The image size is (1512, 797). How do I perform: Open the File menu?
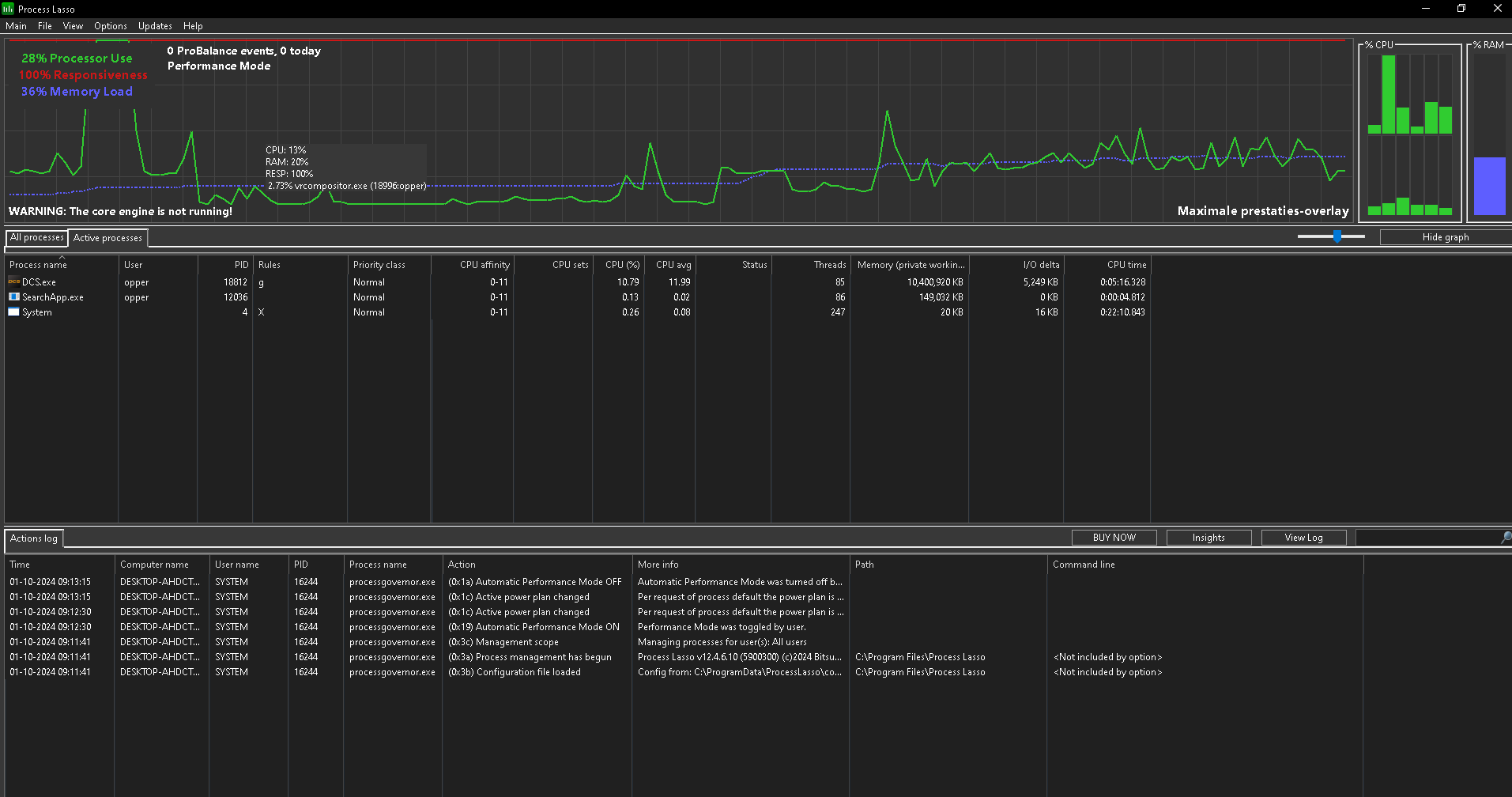(45, 26)
